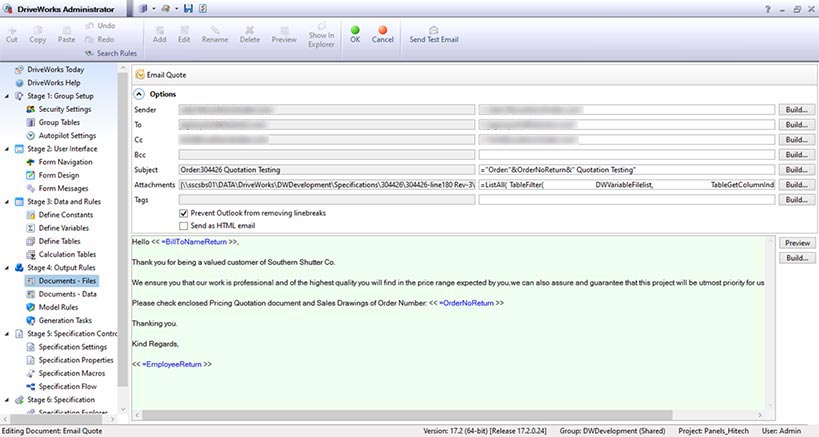Collapse Stage 2: User Interface node
This screenshot has height=437, width=819.
7,149
